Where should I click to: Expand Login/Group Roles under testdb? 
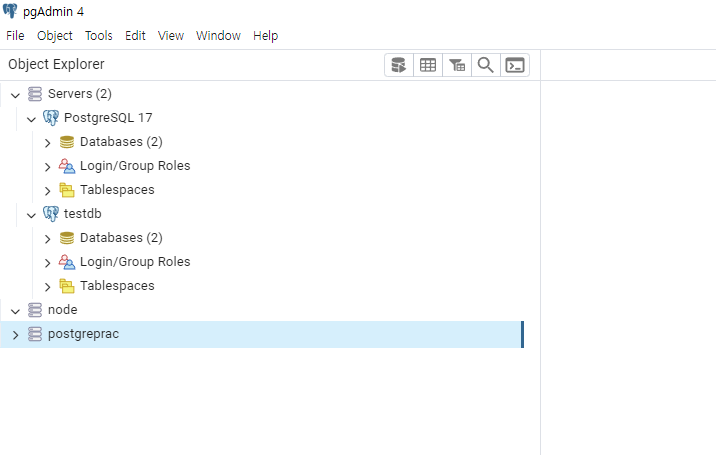47,263
